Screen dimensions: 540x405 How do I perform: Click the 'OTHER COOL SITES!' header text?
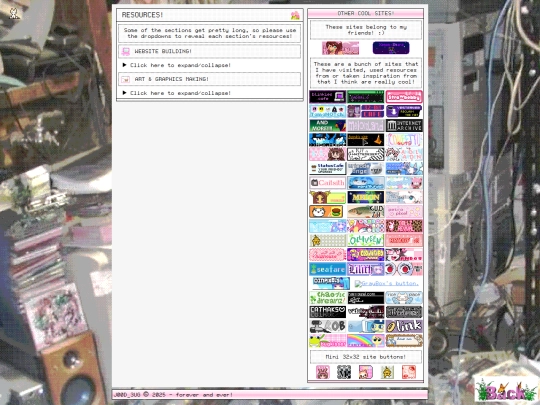[x=365, y=13]
